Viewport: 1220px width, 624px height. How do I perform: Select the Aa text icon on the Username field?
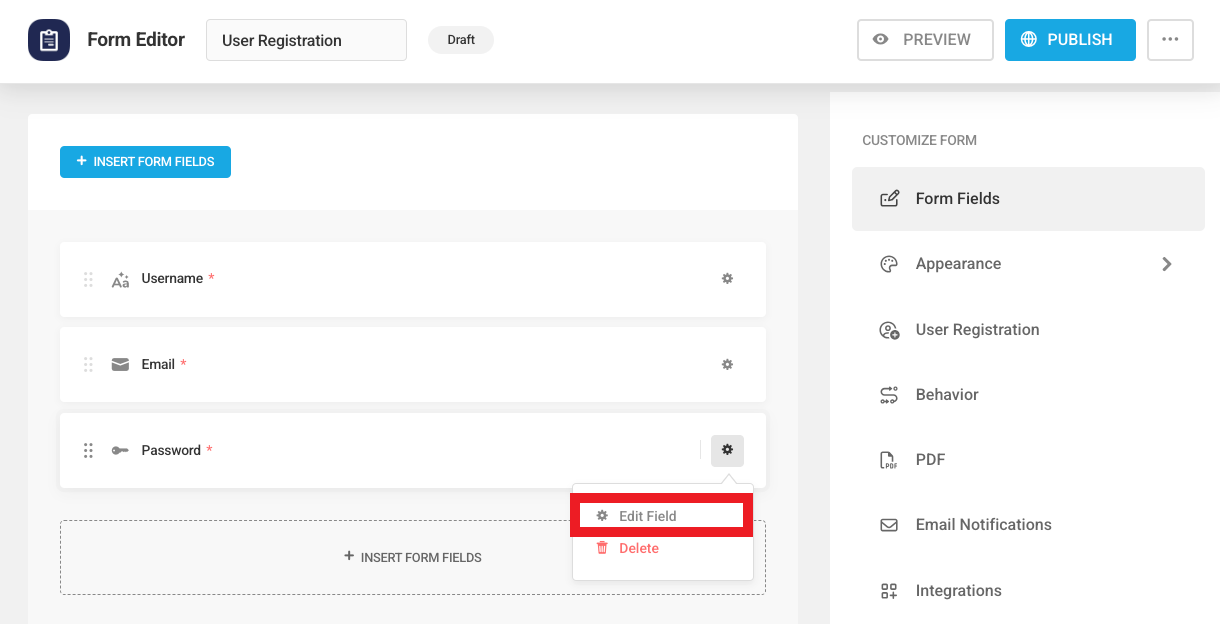click(x=120, y=279)
